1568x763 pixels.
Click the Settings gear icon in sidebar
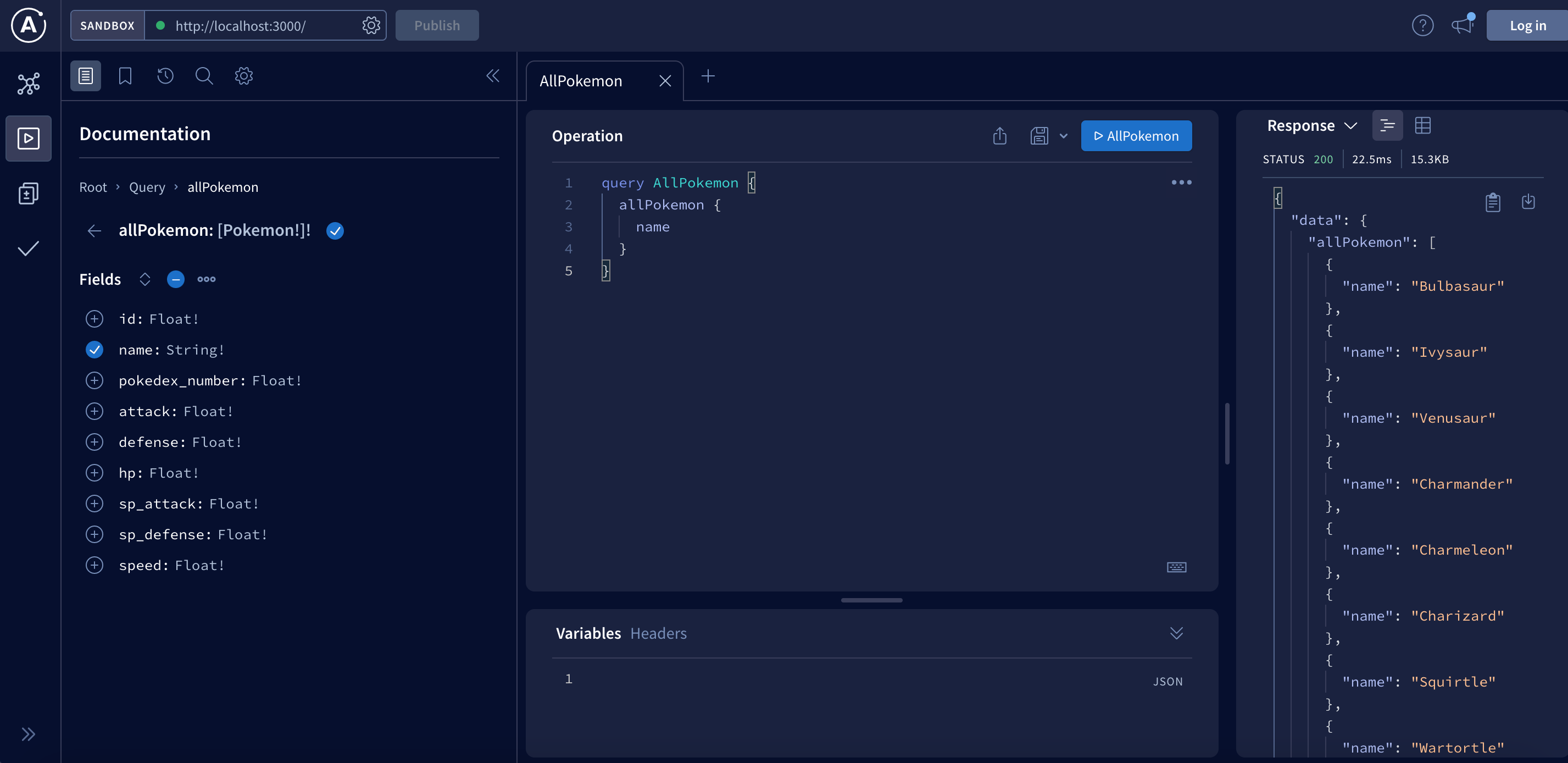tap(243, 75)
